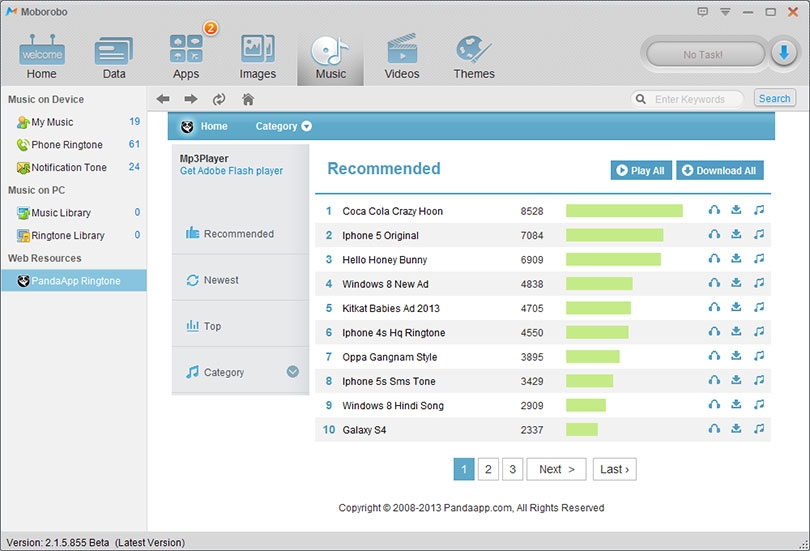Click the Apps notification badge showing 2
Image resolution: width=810 pixels, height=551 pixels.
pyautogui.click(x=210, y=27)
